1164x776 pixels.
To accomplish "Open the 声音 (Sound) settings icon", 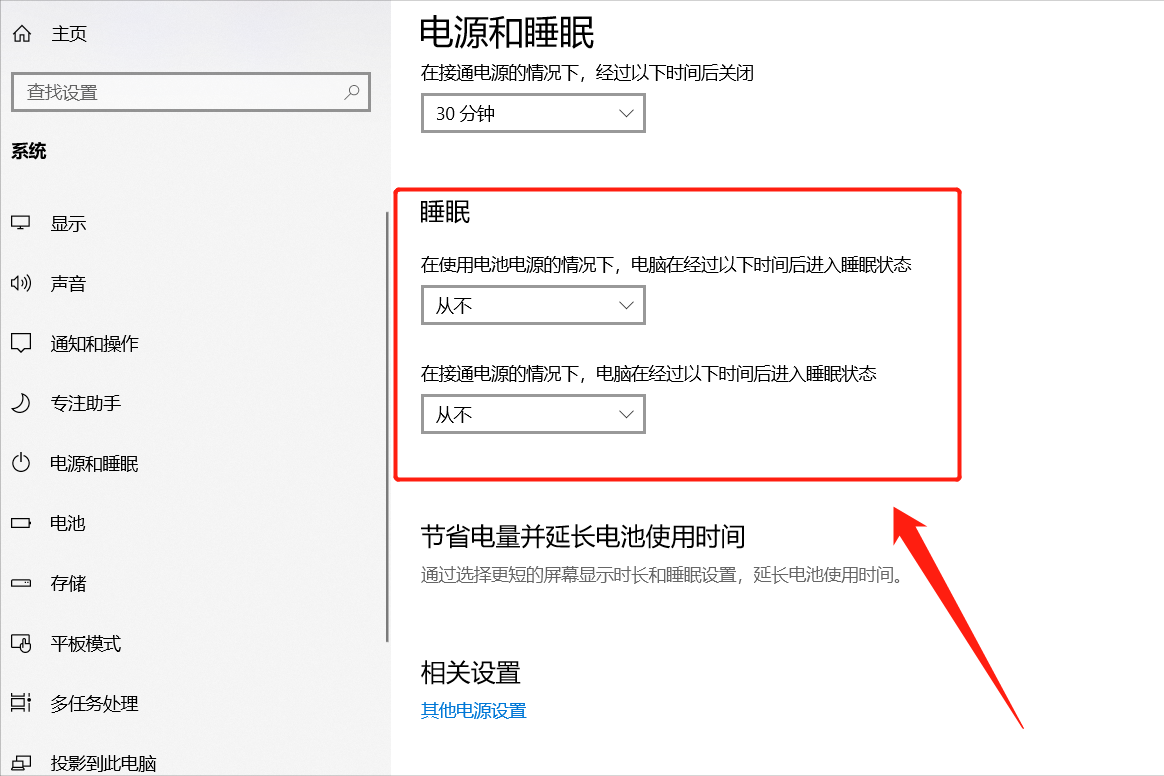I will tap(21, 283).
